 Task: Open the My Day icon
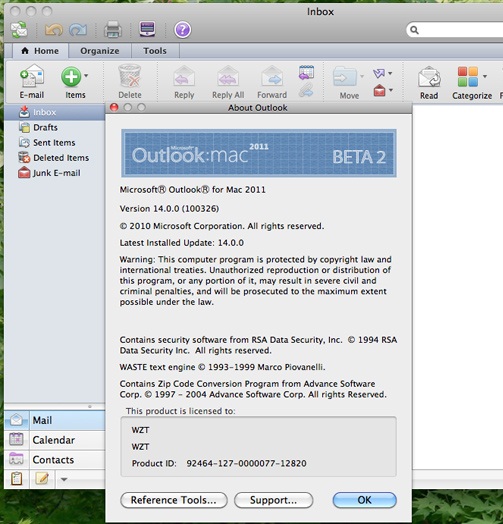[x=147, y=29]
